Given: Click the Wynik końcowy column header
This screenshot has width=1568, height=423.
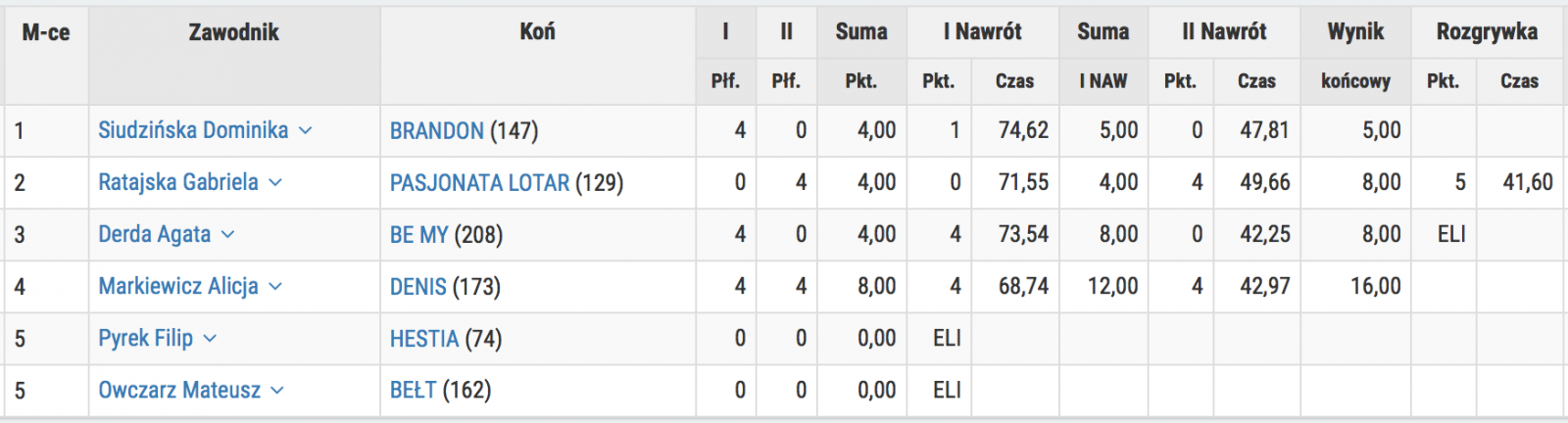Looking at the screenshot, I should 1355,56.
